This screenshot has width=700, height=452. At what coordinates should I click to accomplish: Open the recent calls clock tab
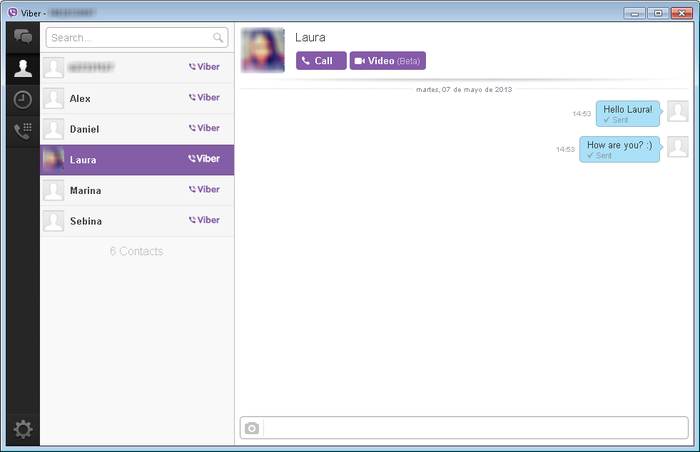click(x=23, y=100)
